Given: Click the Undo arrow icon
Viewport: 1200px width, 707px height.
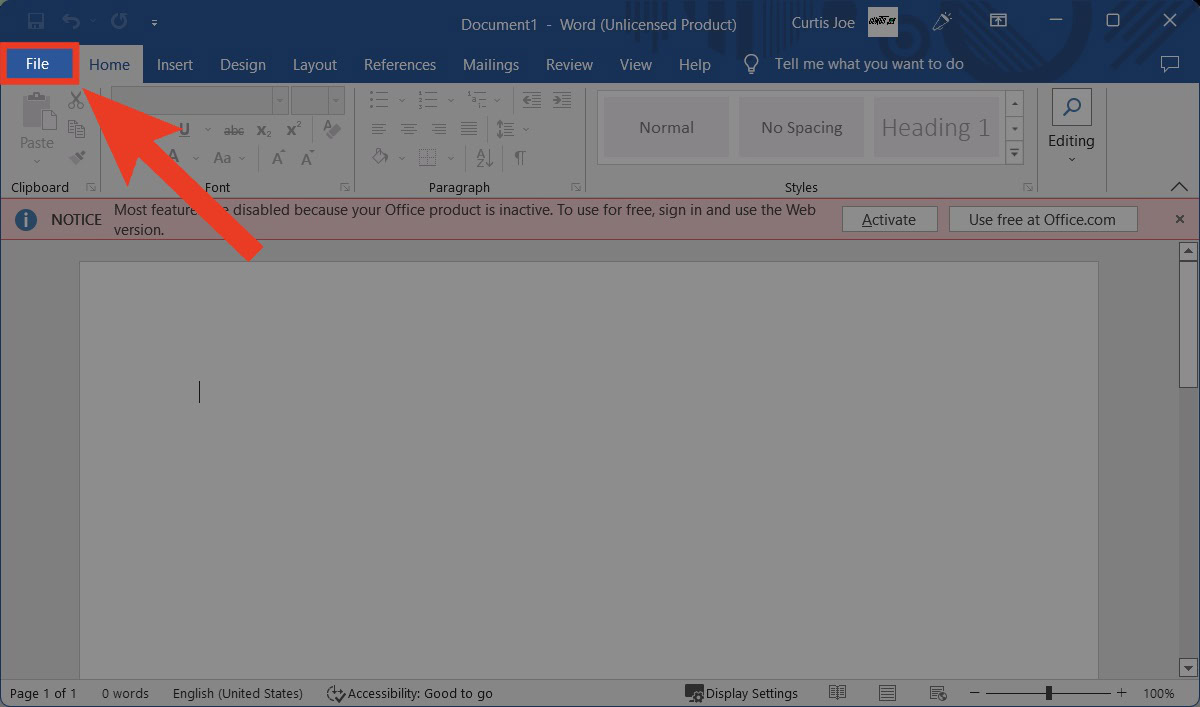Looking at the screenshot, I should click(x=71, y=21).
